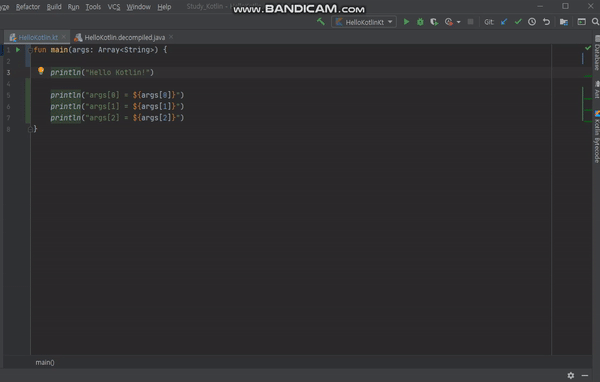Run with Coverage shield icon
Screen dimensions: 600x382
tap(434, 22)
